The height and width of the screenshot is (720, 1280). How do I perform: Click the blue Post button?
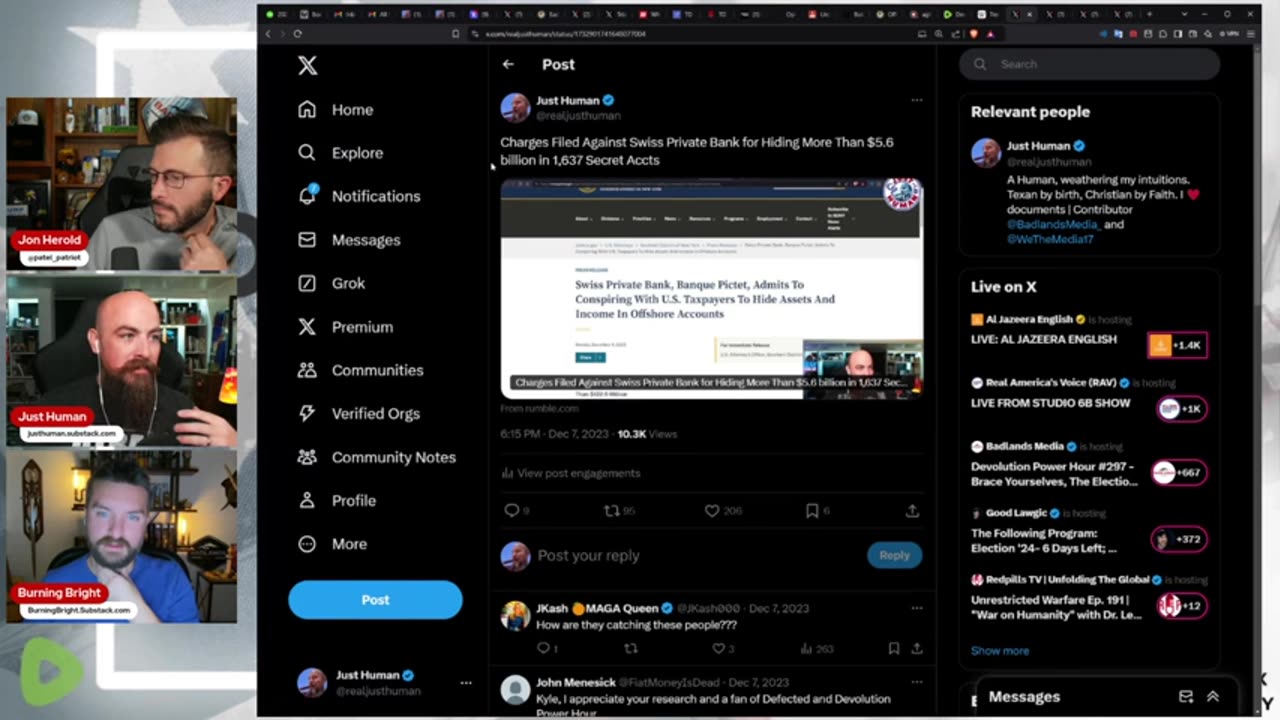pyautogui.click(x=375, y=600)
